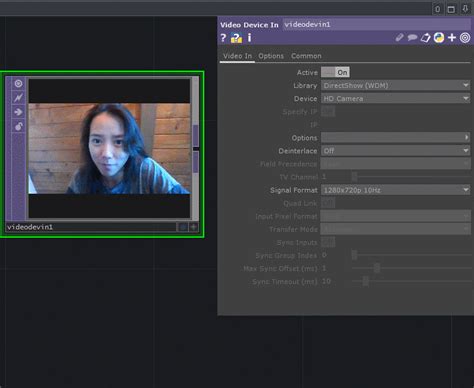Viewport: 474px width, 388px height.
Task: Open the Device HD Camera dropdown
Action: (395, 99)
